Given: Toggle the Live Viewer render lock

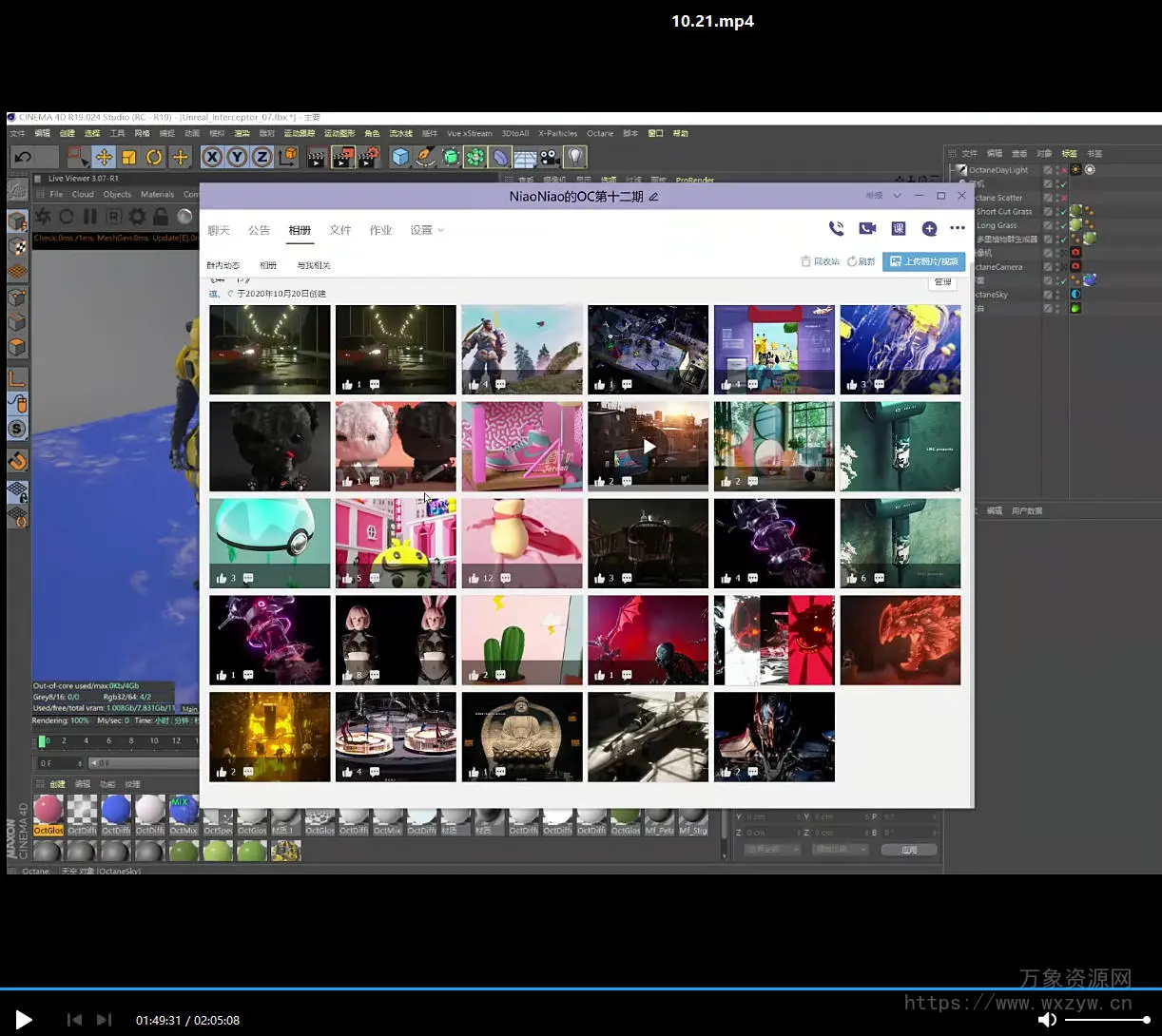Looking at the screenshot, I should pyautogui.click(x=161, y=217).
